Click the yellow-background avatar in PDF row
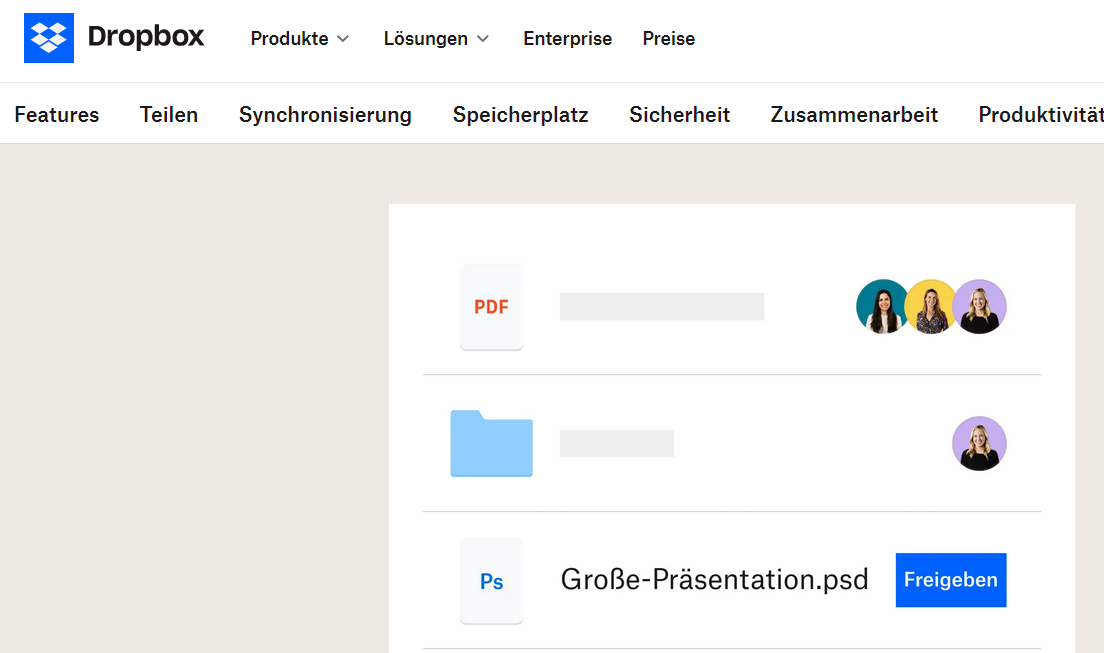Image resolution: width=1104 pixels, height=653 pixels. click(x=930, y=306)
